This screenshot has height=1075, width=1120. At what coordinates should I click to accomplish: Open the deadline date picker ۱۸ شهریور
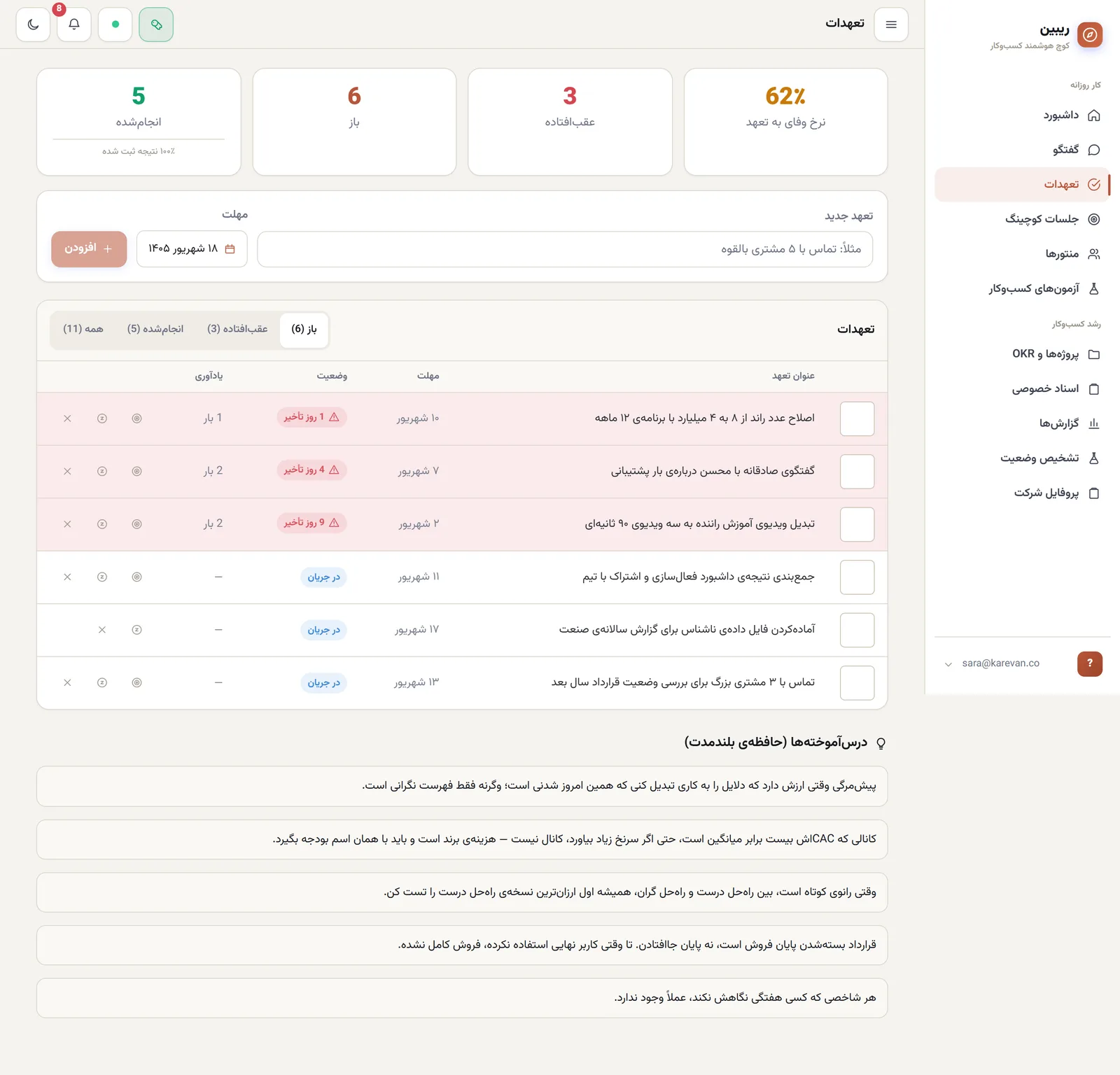[x=192, y=249]
